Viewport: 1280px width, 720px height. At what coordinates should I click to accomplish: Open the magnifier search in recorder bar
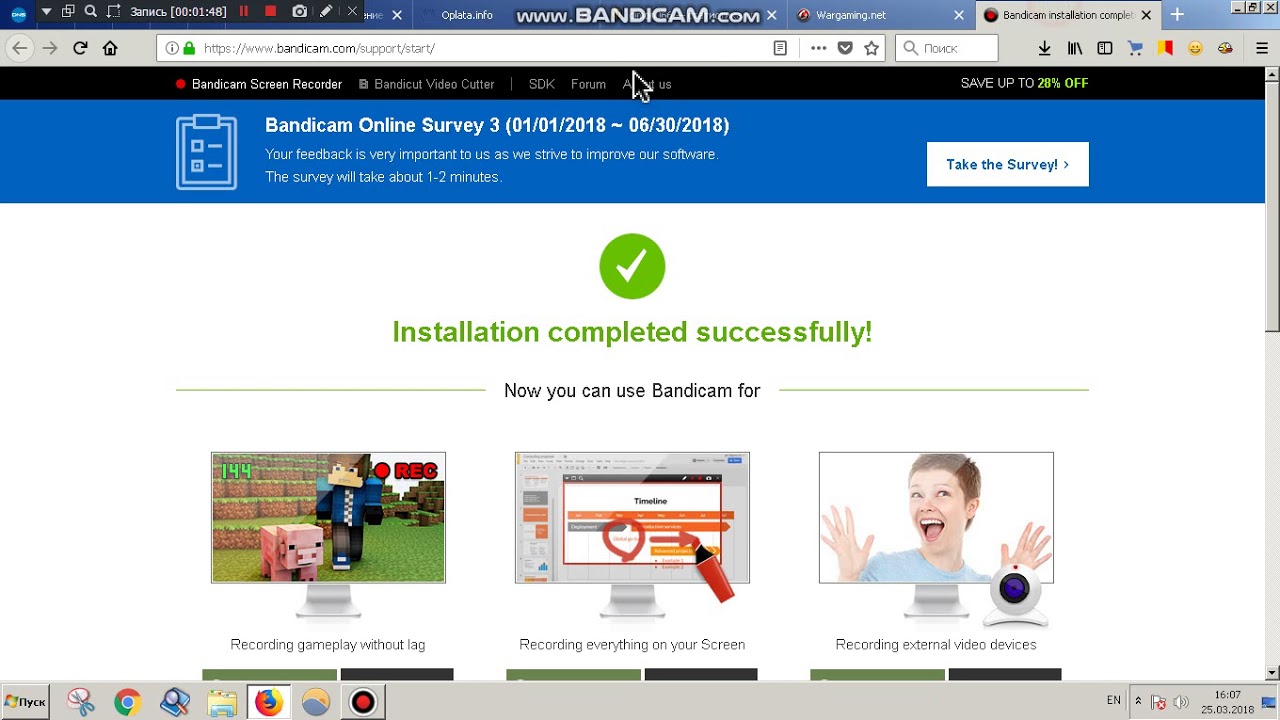point(91,12)
